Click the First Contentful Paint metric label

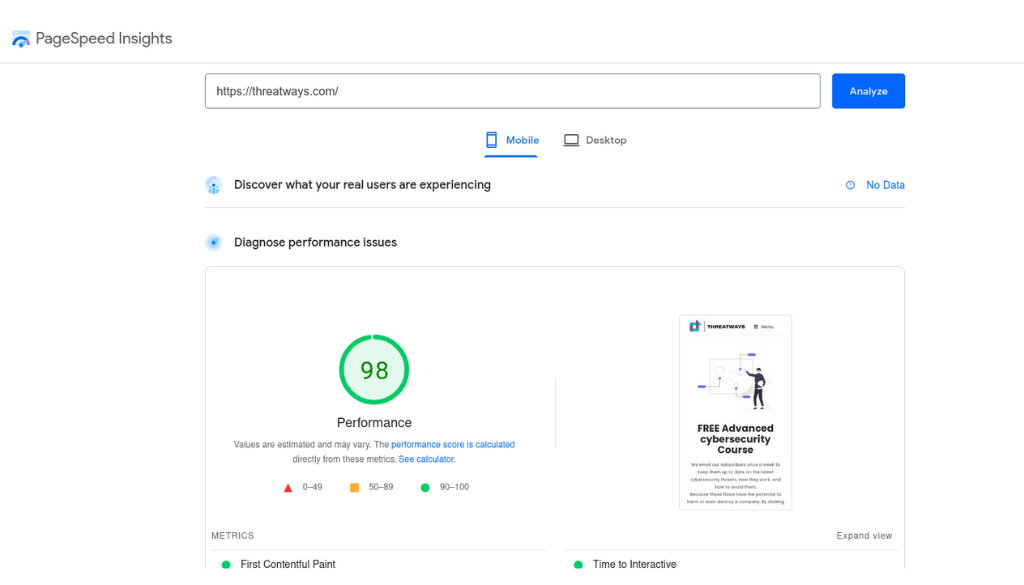click(x=288, y=565)
